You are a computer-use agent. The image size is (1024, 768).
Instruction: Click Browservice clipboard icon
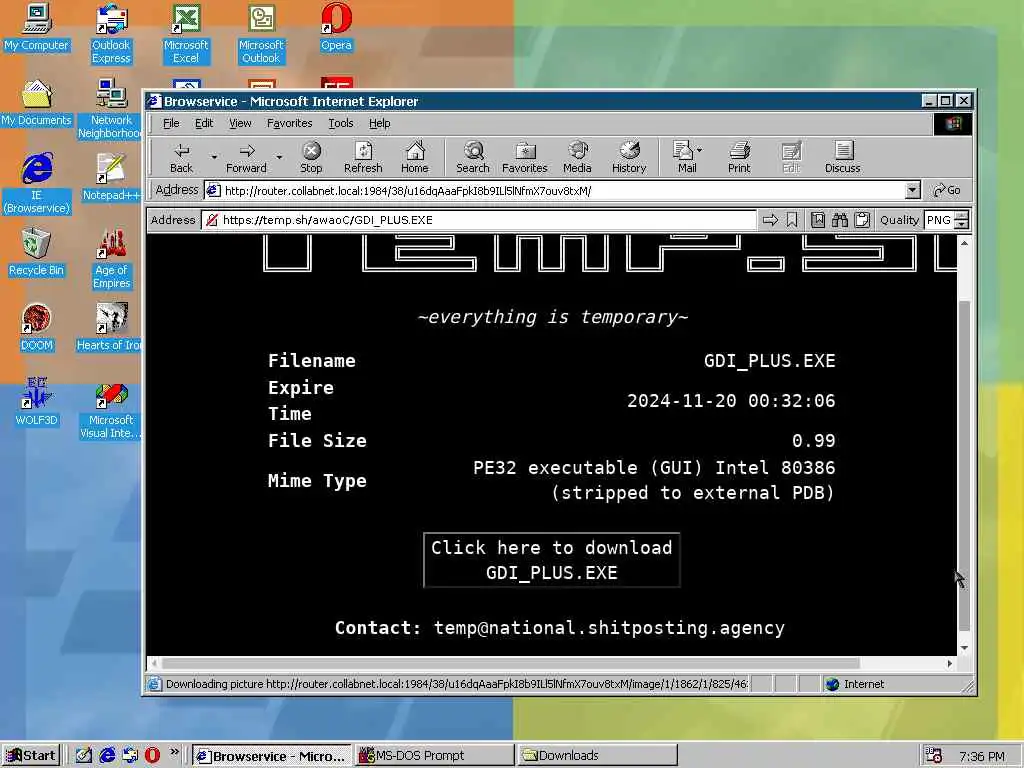click(862, 220)
